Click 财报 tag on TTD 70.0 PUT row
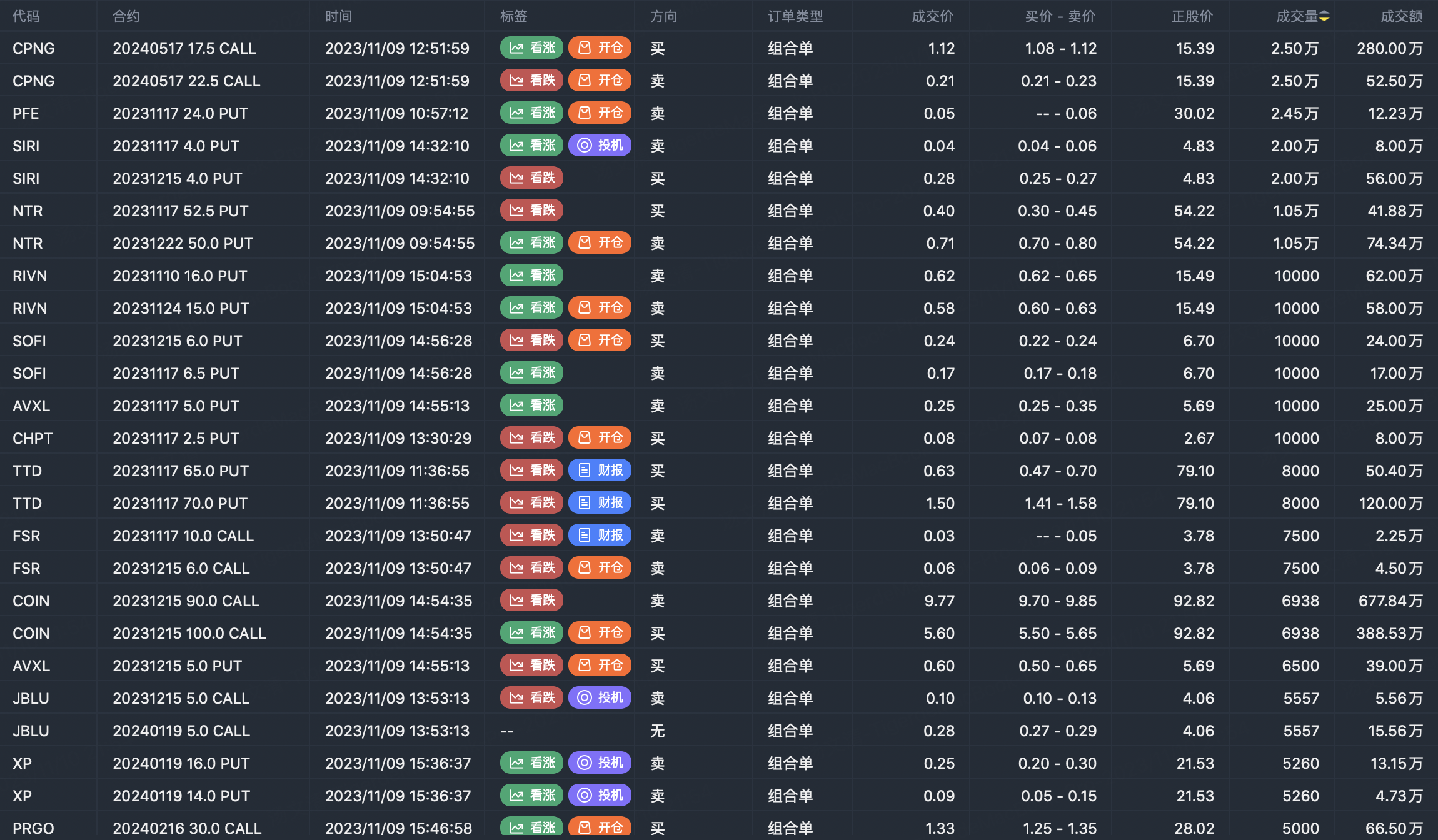This screenshot has height=840, width=1438. click(600, 503)
